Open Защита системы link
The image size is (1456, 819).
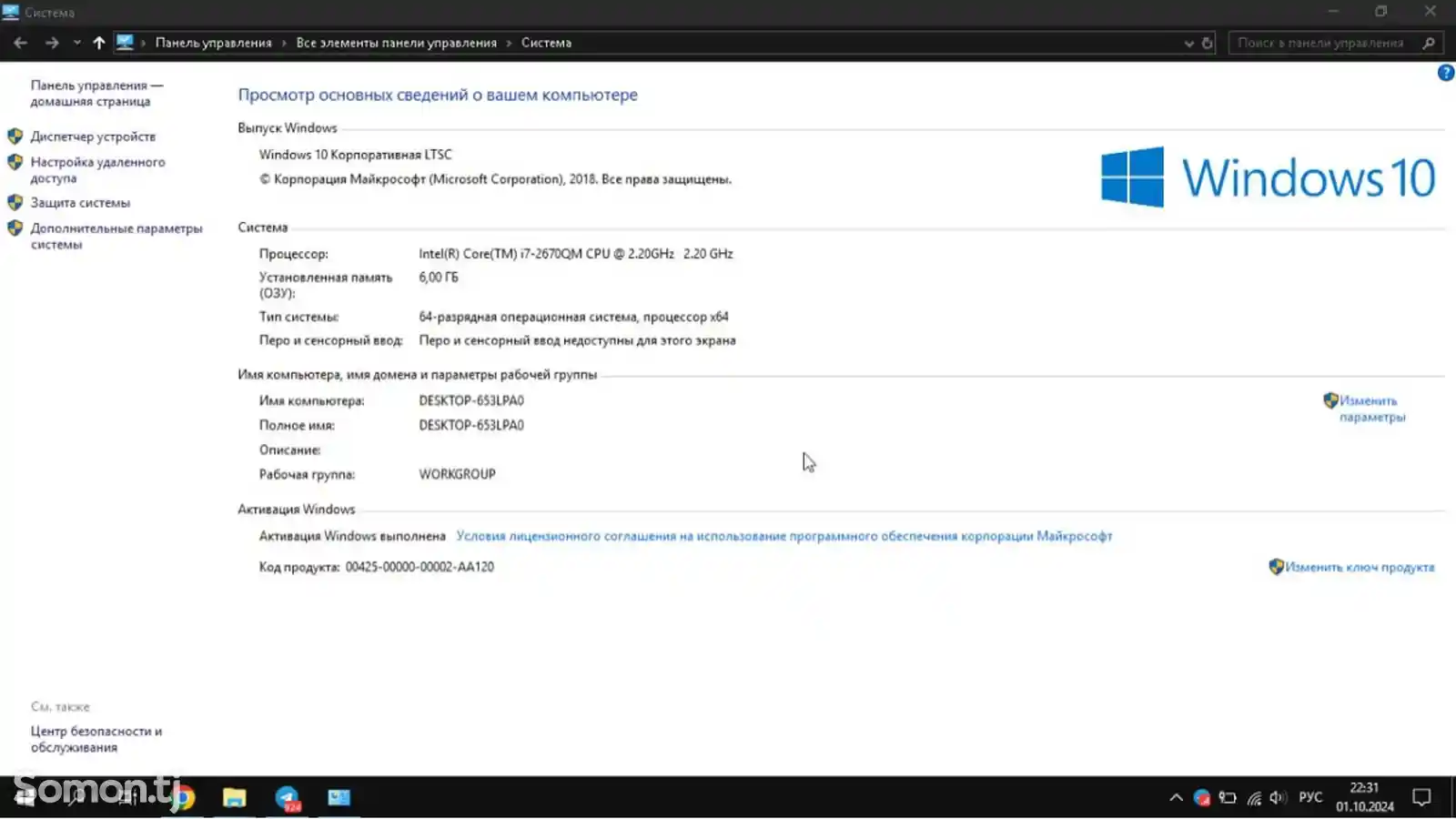pos(80,203)
